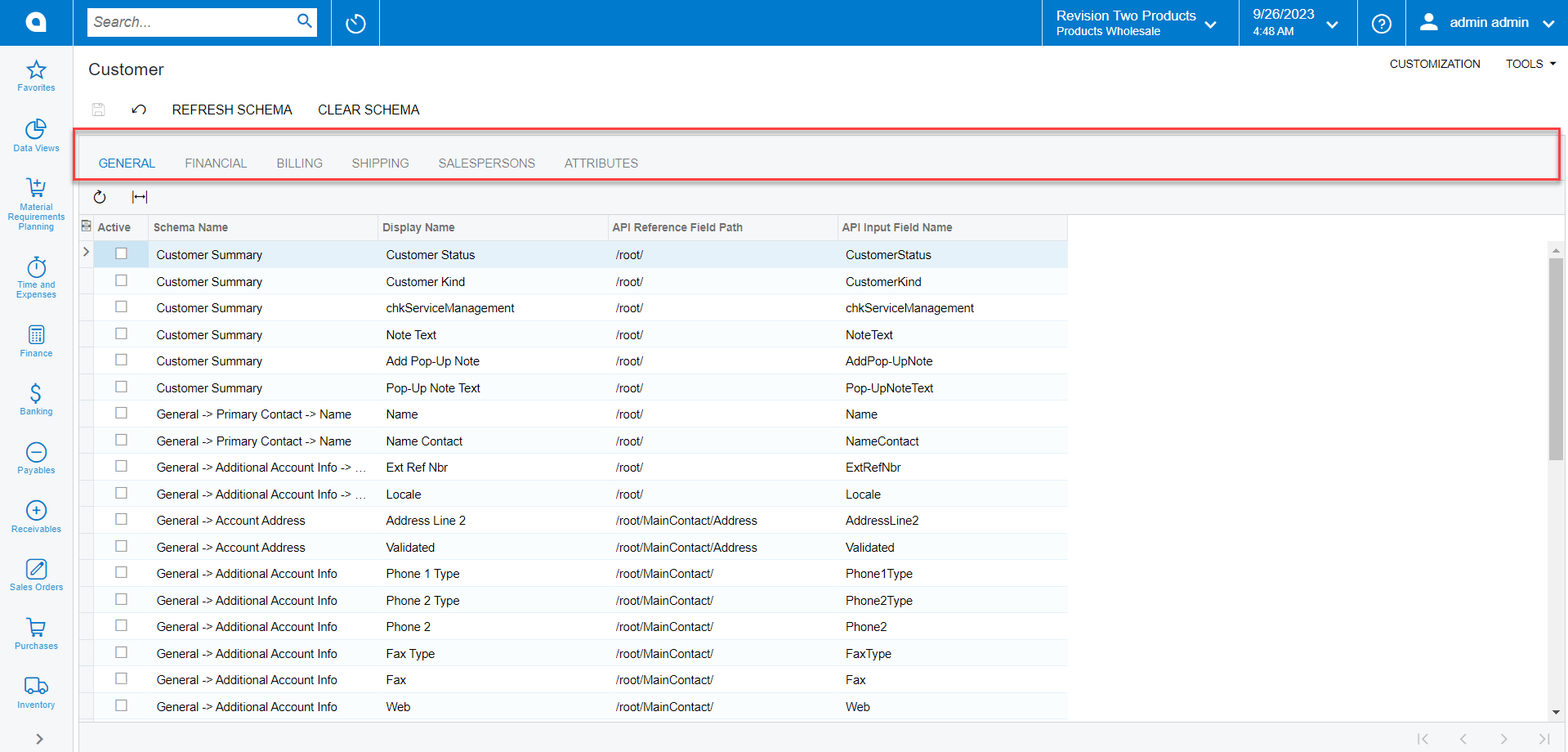Check Active for the Fax schema row
1568x752 pixels.
coord(121,678)
